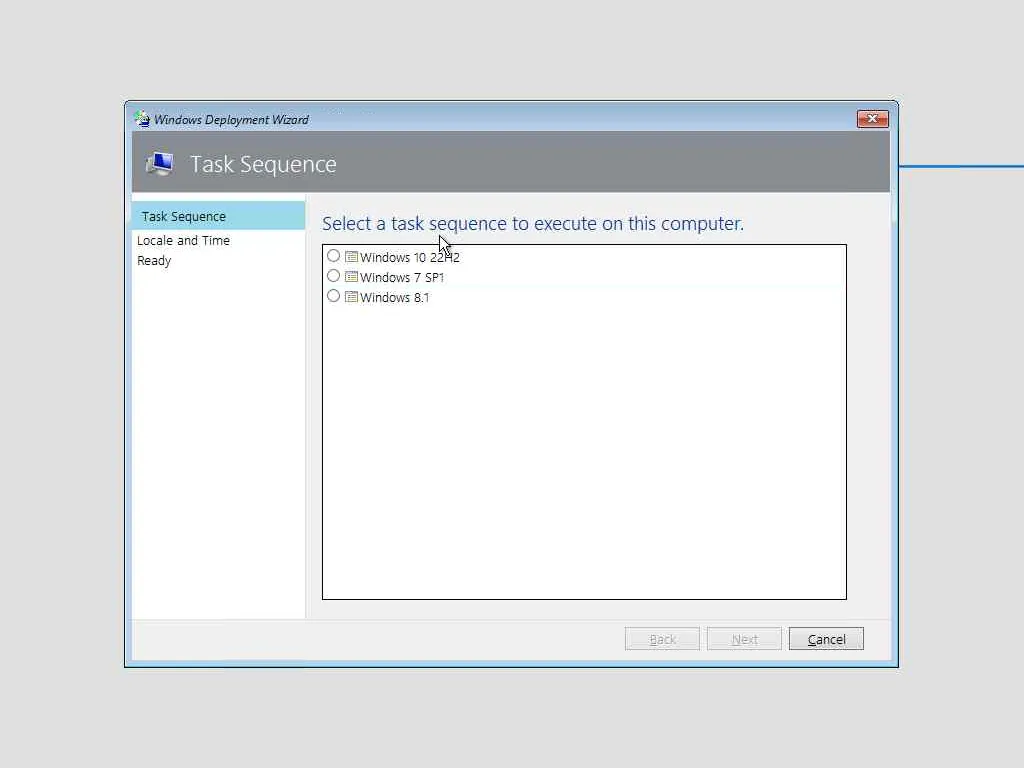Click the empty area of the task sequence list

584,451
